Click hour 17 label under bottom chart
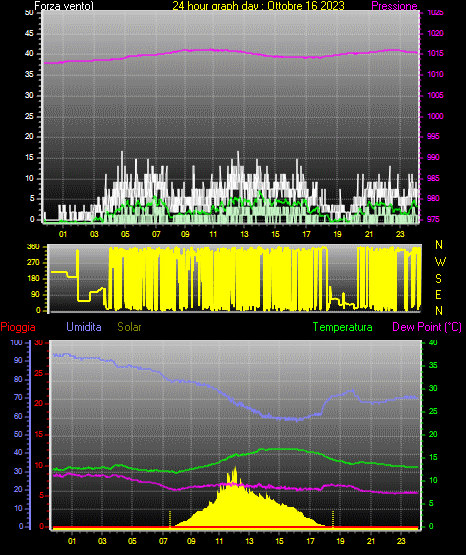 (x=310, y=541)
